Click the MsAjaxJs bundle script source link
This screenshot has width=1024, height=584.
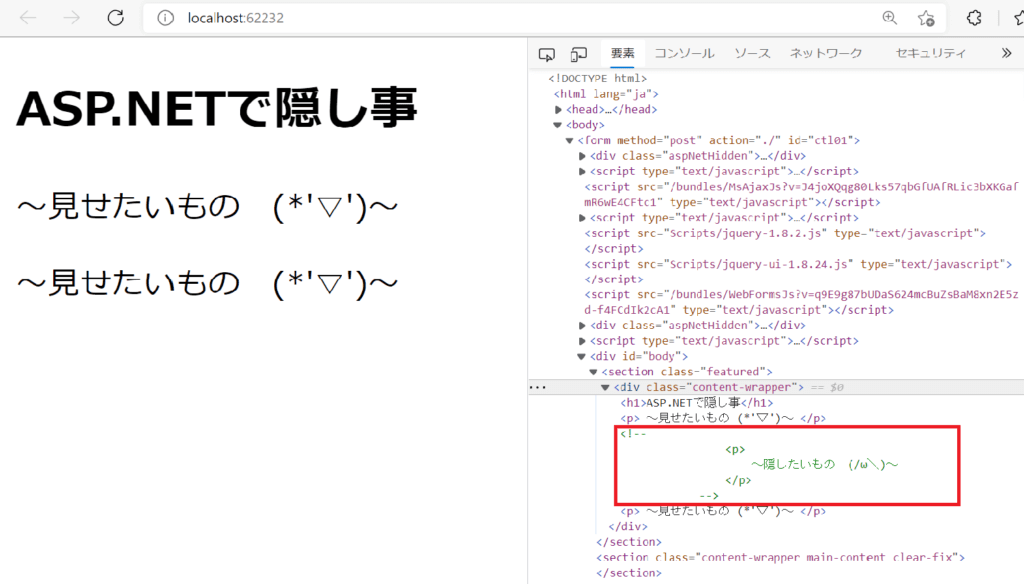800,195
